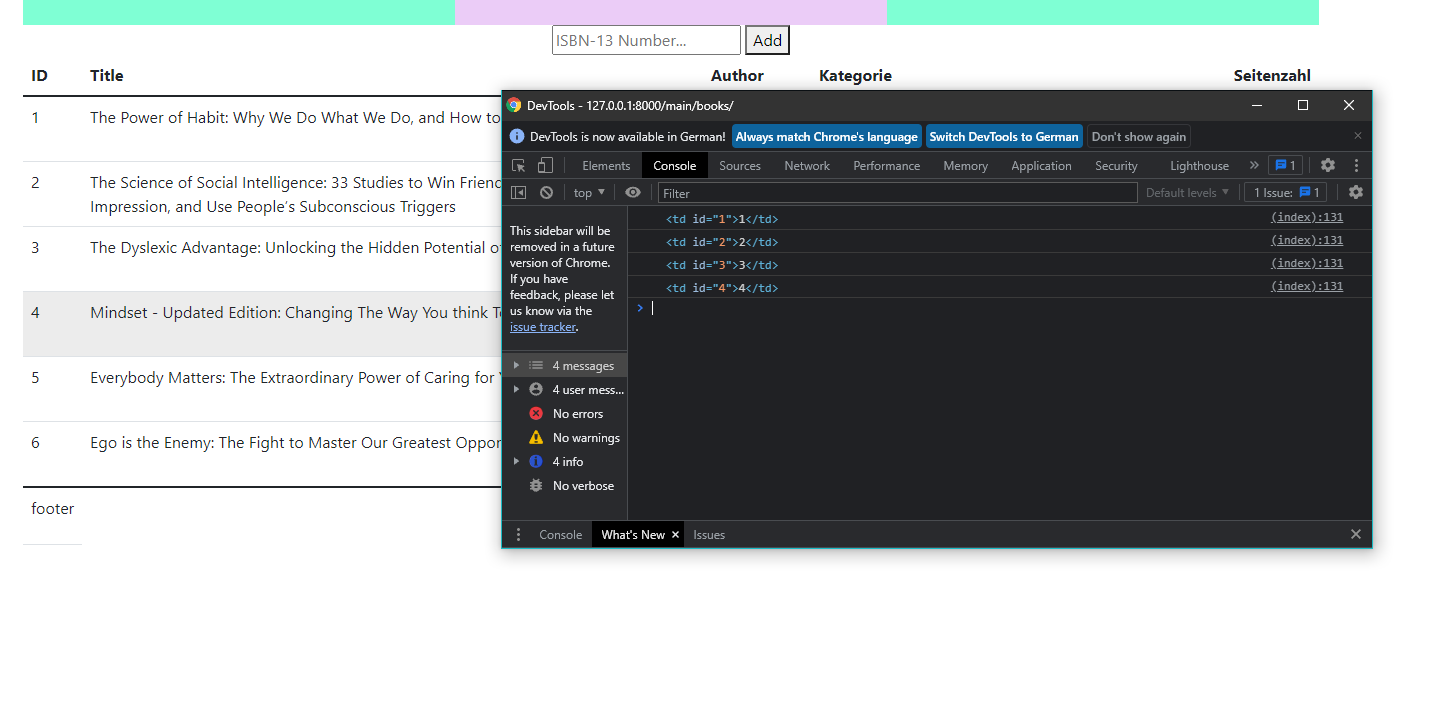Click the yellow warning triangle icon
Viewport: 1452px width, 702px height.
pos(536,438)
